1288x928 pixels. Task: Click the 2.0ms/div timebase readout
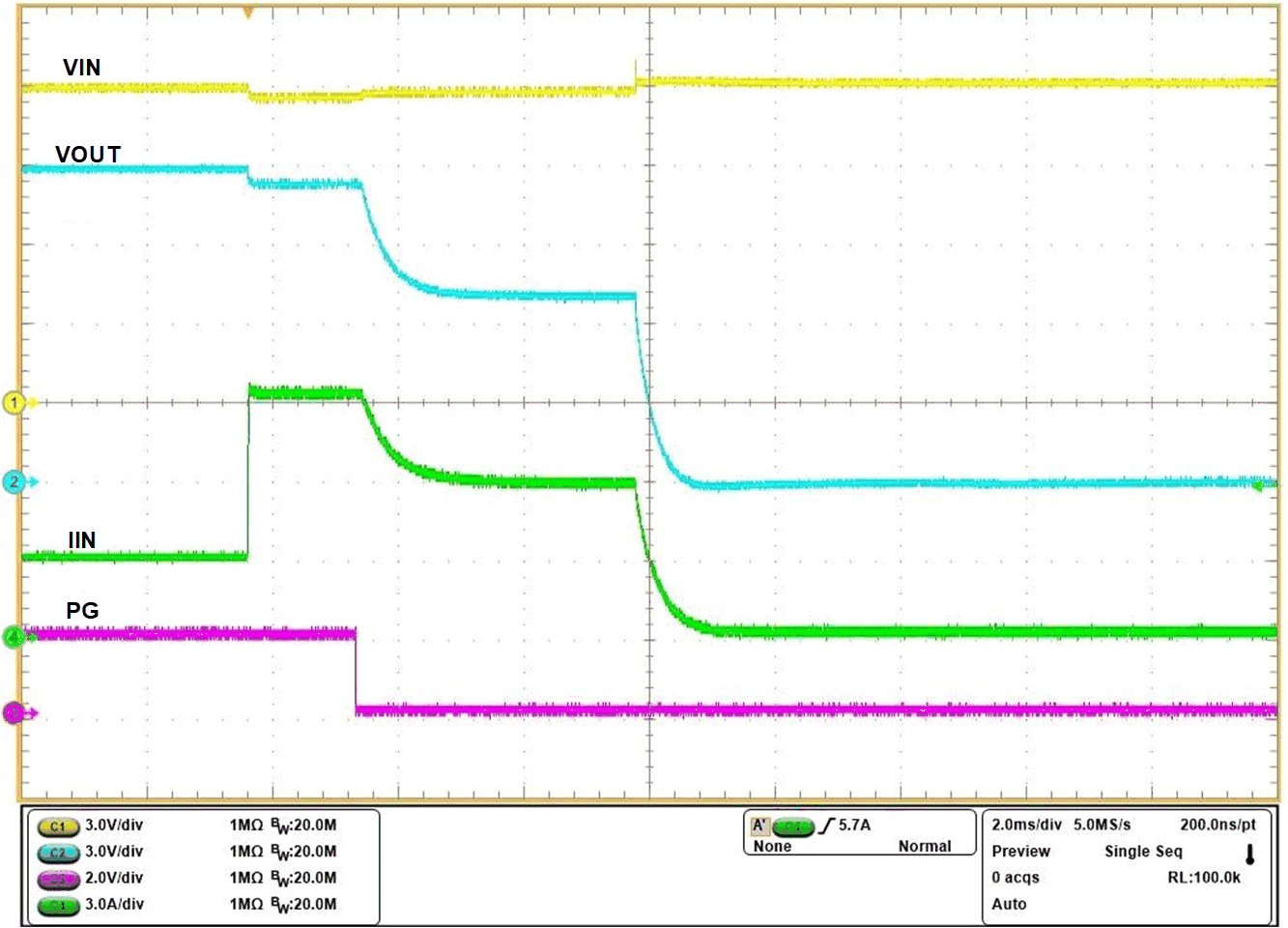click(x=1026, y=826)
